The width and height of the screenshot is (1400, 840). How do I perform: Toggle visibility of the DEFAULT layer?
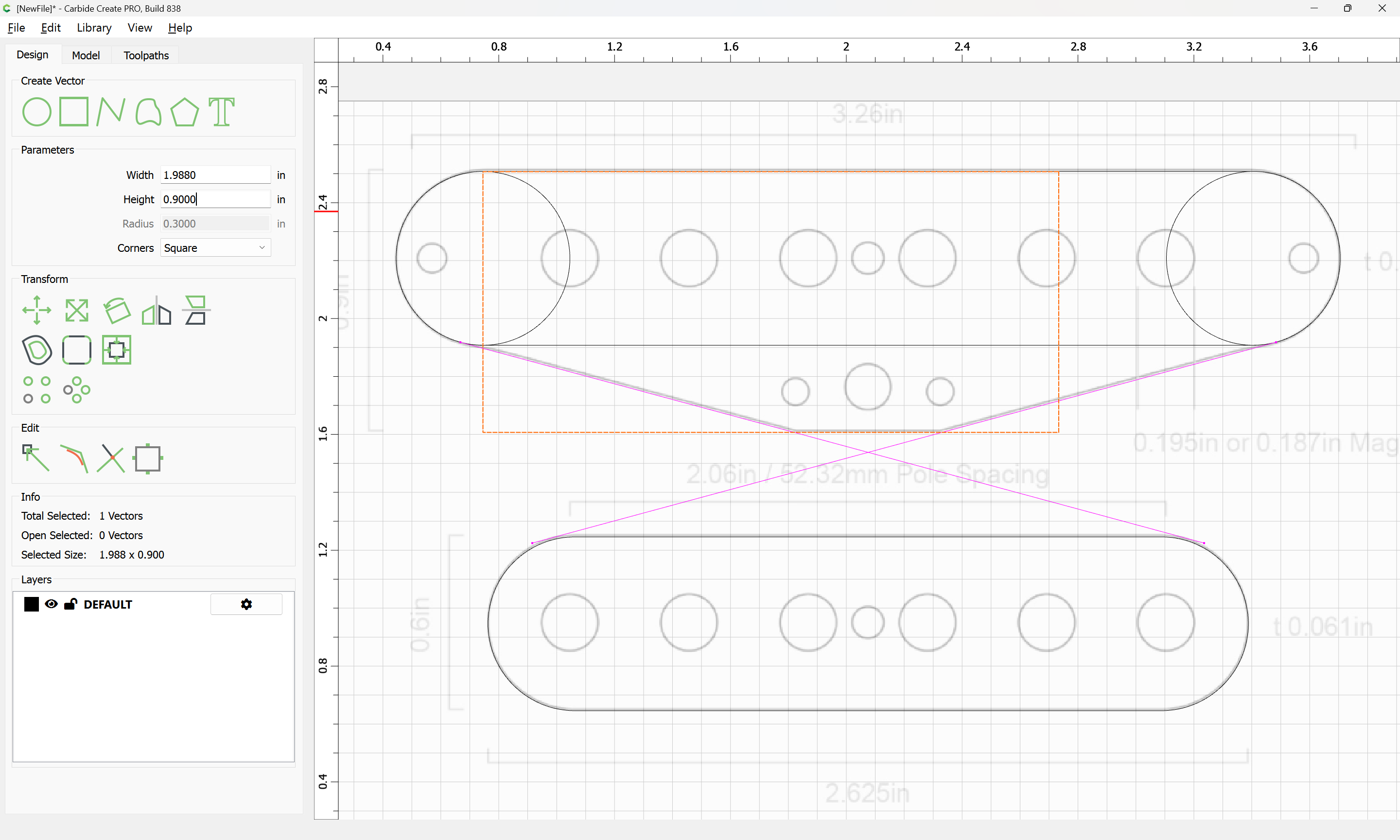[x=51, y=604]
